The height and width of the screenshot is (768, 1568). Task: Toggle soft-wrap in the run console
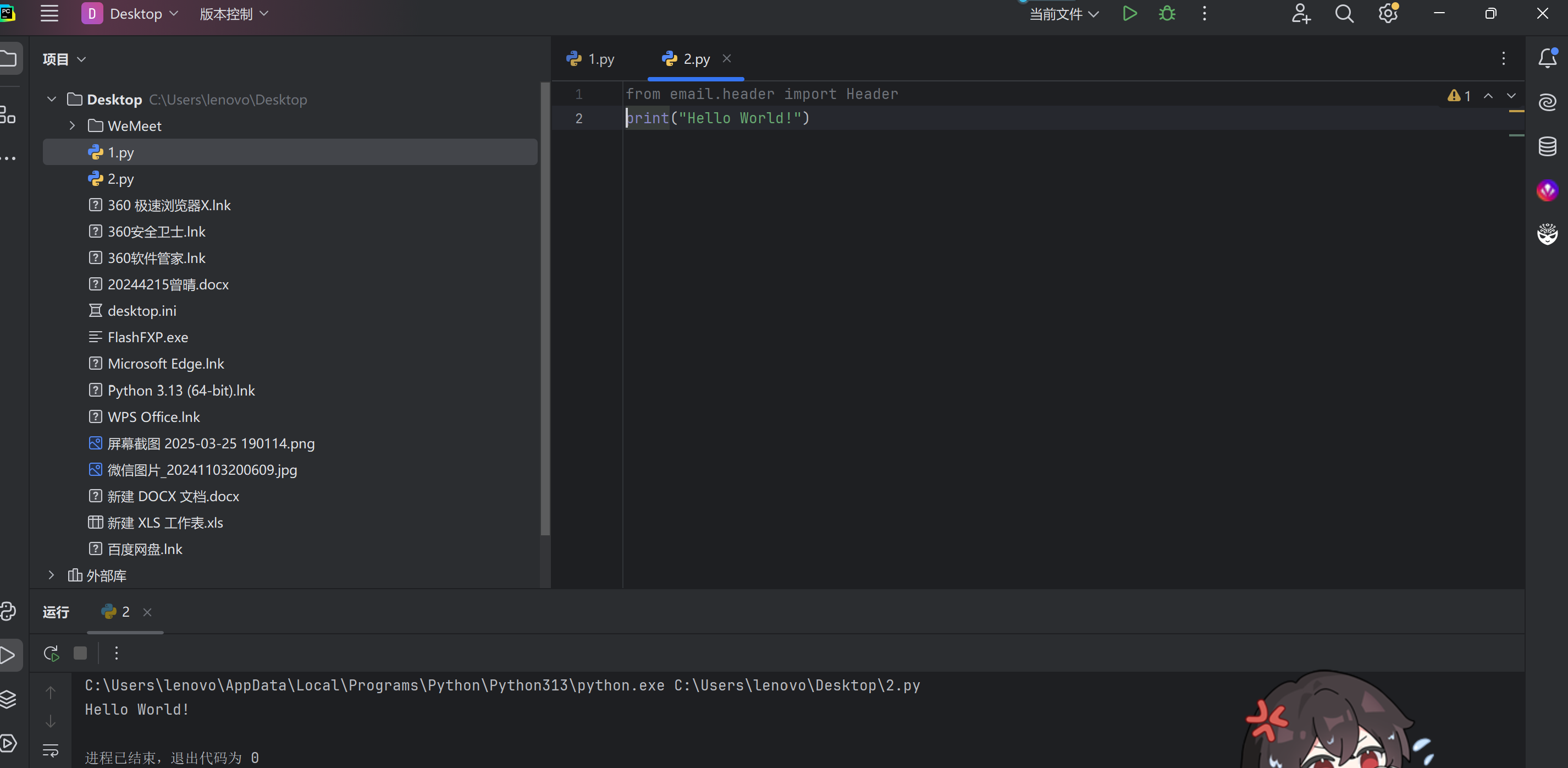pos(51,750)
